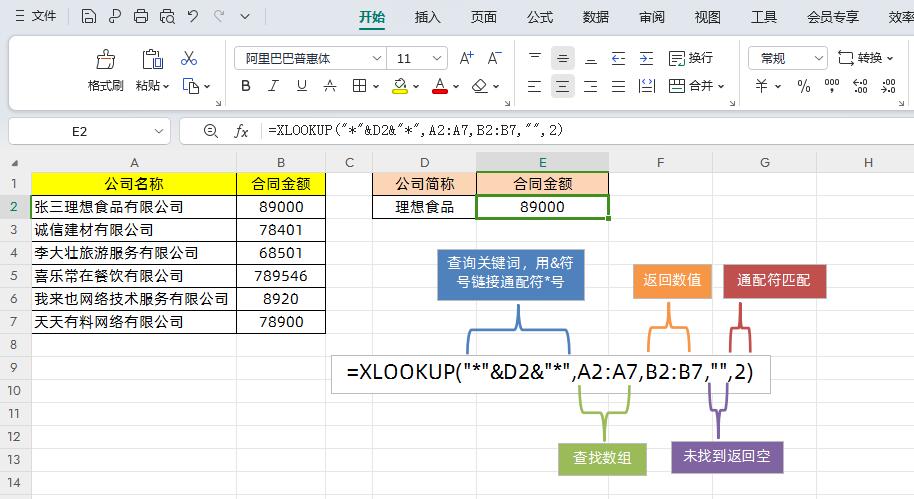This screenshot has width=914, height=499.
Task: Toggle horizontal center alignment
Action: tap(563, 86)
